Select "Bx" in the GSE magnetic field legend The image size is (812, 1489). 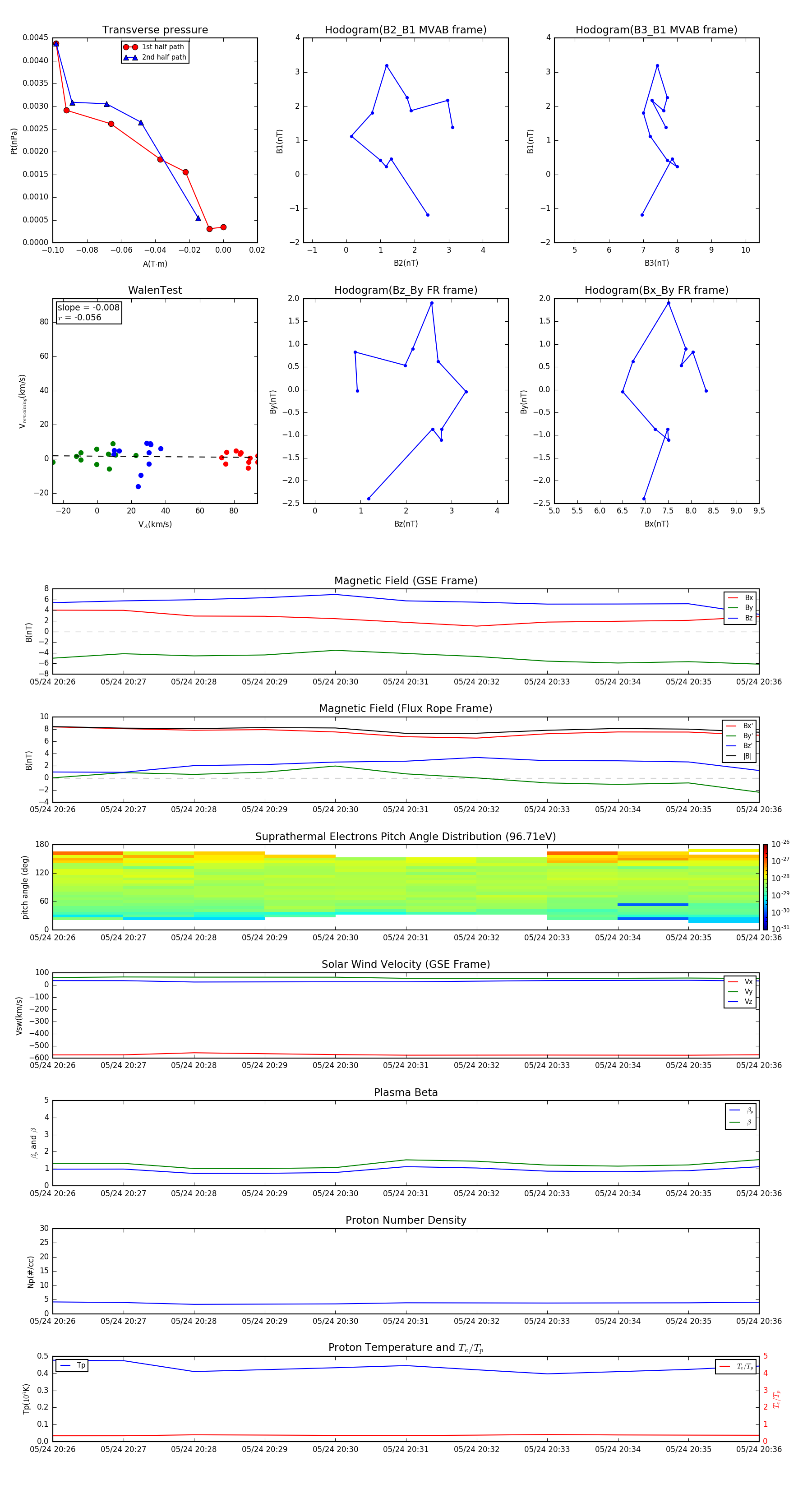click(740, 598)
